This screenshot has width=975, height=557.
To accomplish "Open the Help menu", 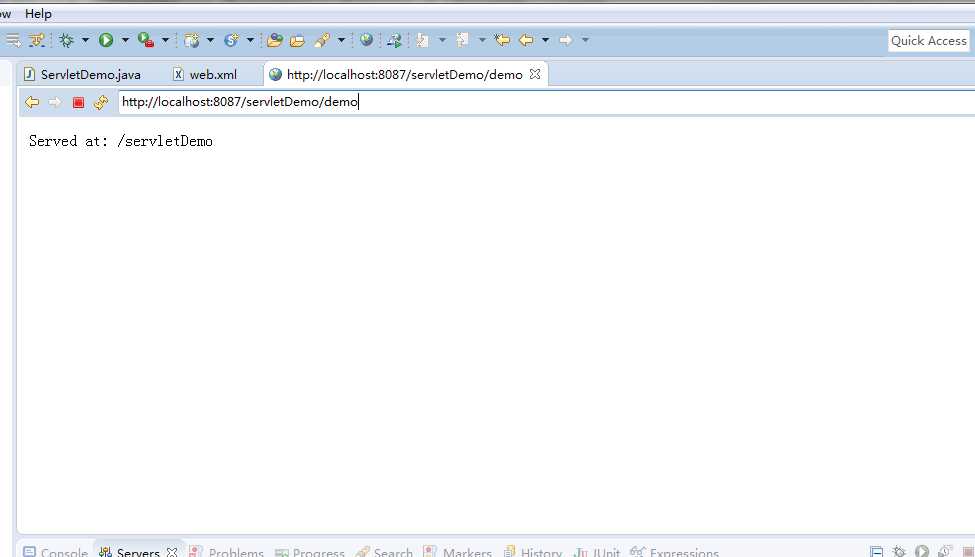I will tap(38, 14).
